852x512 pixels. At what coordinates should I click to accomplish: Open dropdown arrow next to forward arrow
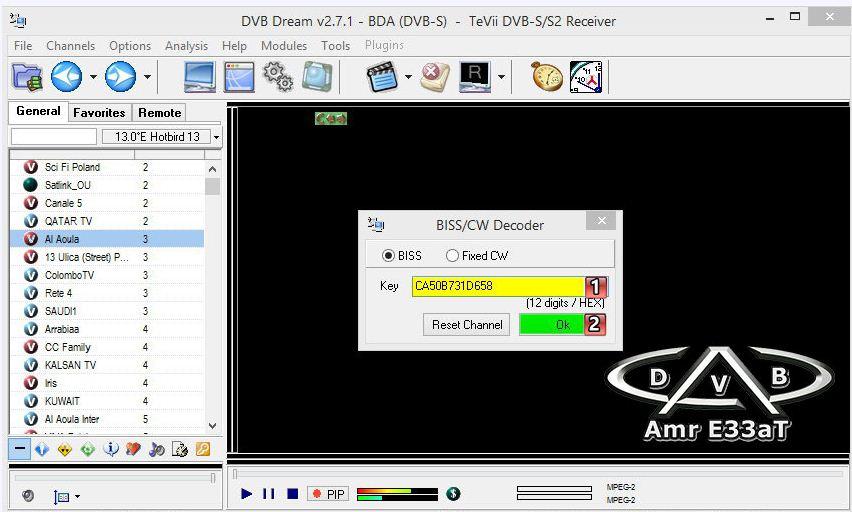pos(147,77)
